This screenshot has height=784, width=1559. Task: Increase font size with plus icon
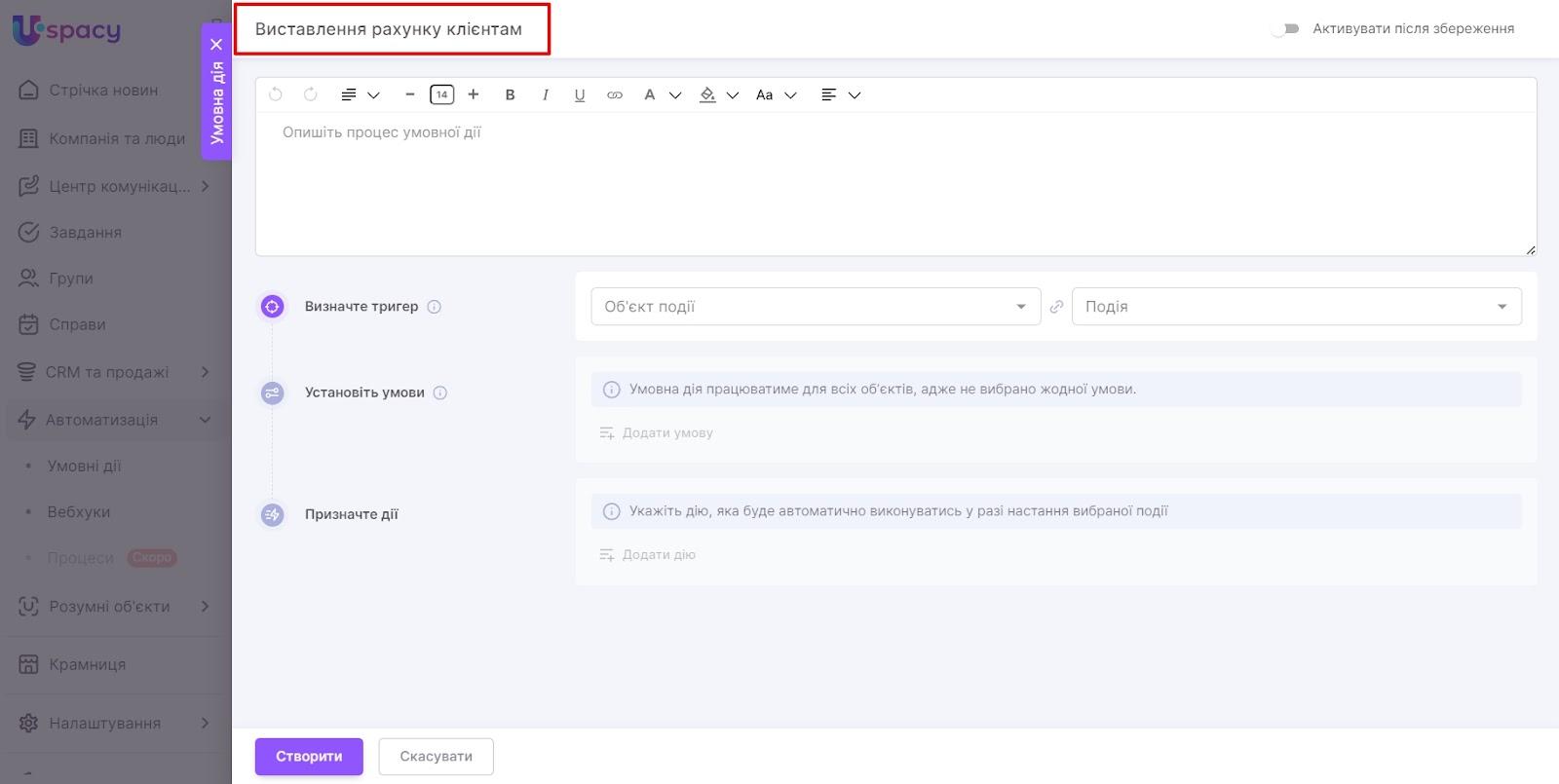point(474,94)
